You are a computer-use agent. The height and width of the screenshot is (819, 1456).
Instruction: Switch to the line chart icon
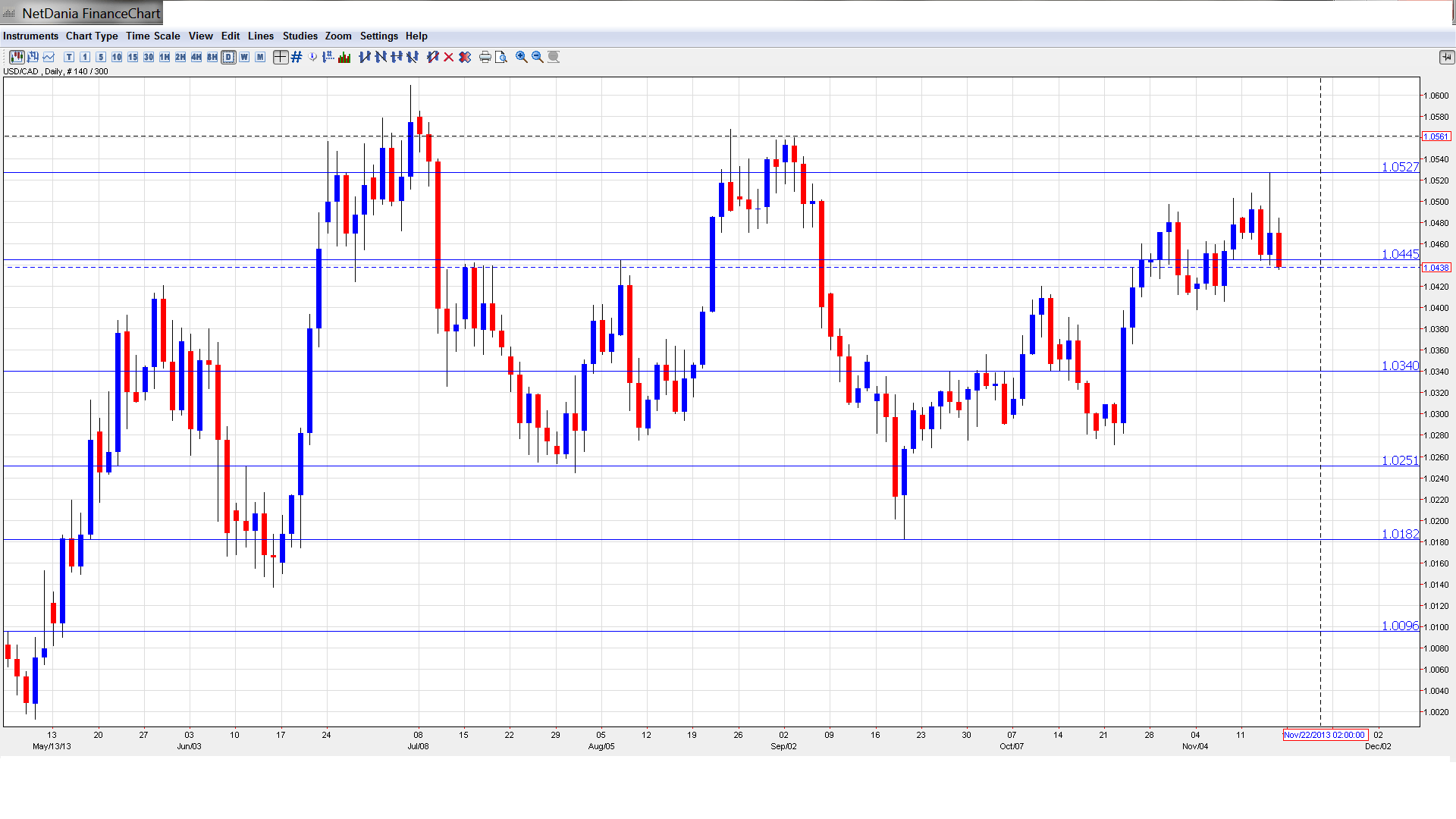49,57
